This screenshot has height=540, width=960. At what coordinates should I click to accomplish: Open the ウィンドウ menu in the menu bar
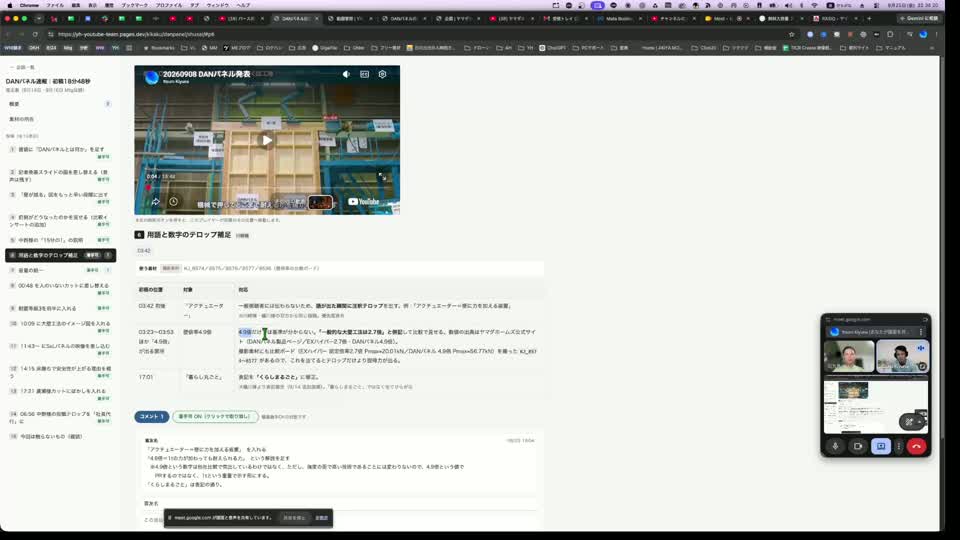(x=217, y=5)
